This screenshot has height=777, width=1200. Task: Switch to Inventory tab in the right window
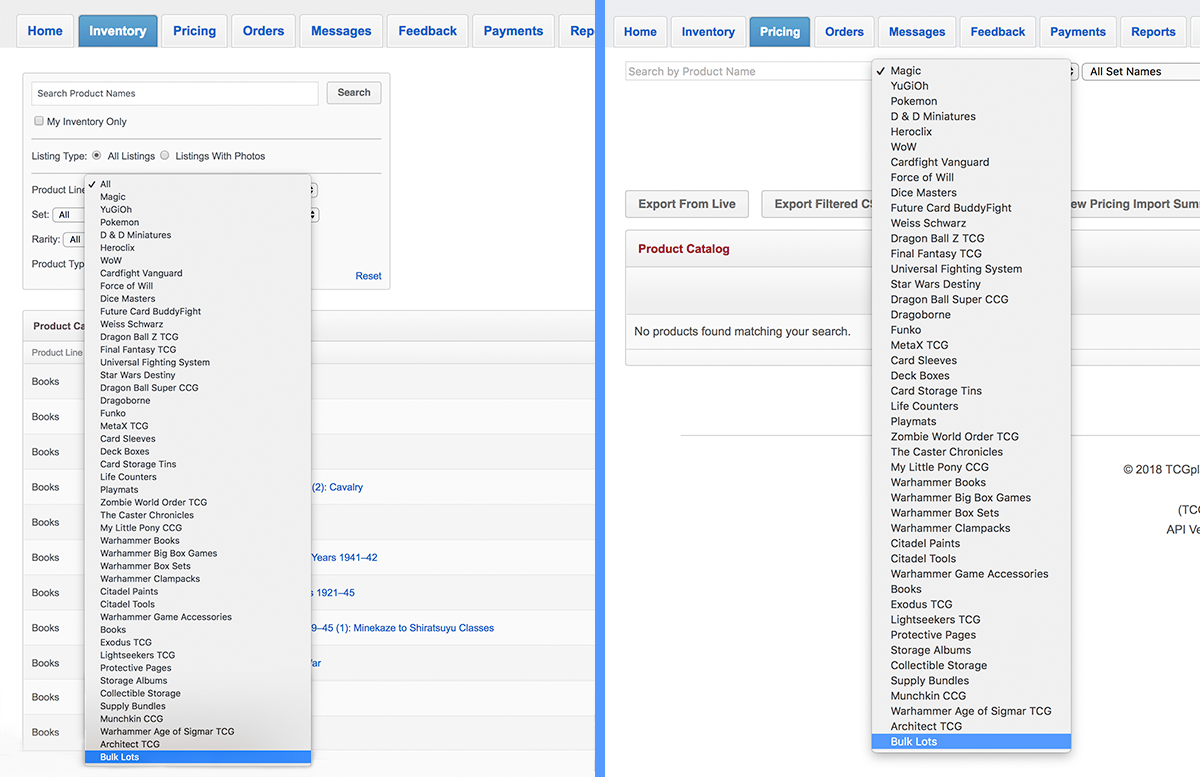coord(708,32)
